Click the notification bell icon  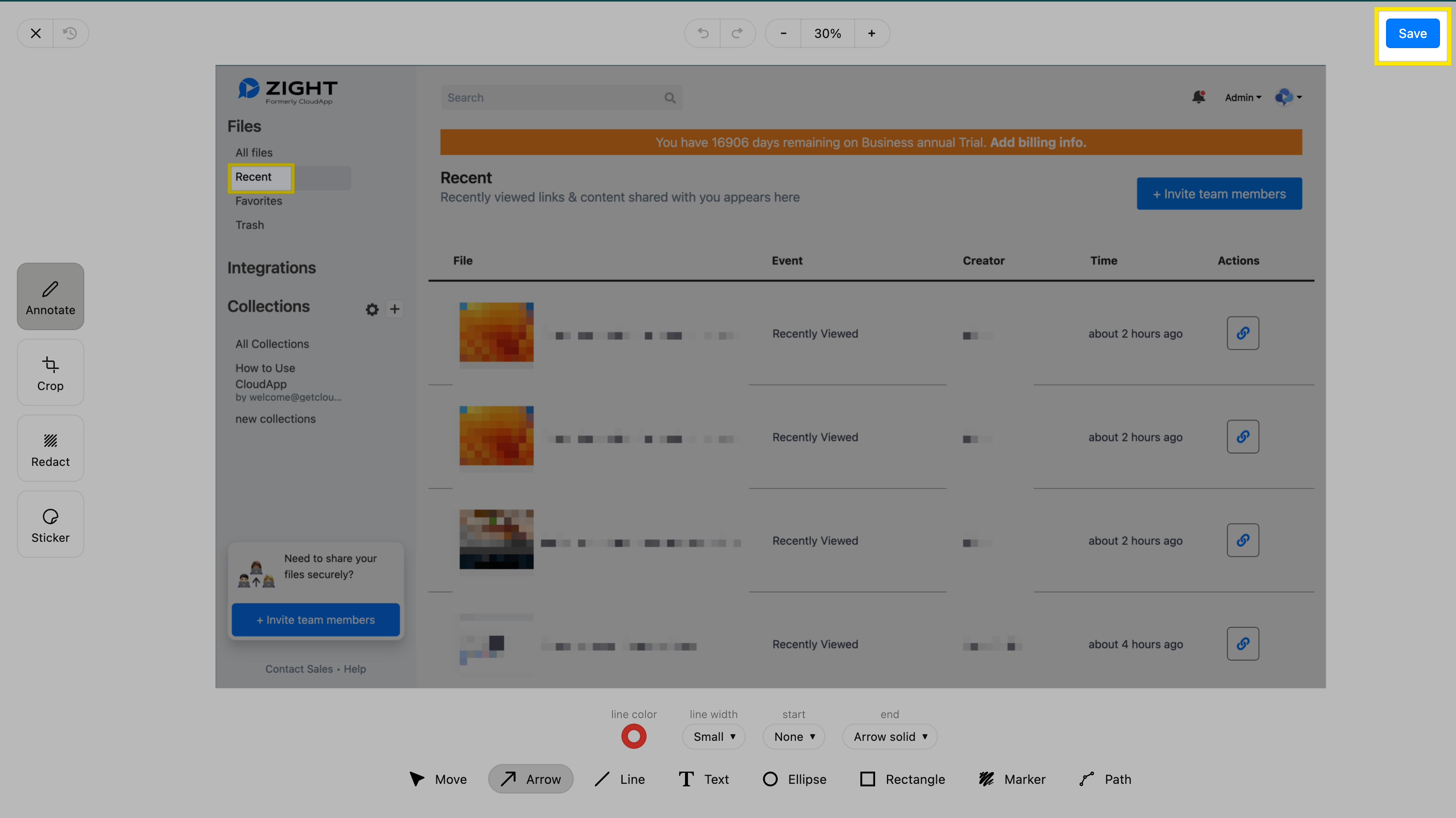pyautogui.click(x=1199, y=97)
